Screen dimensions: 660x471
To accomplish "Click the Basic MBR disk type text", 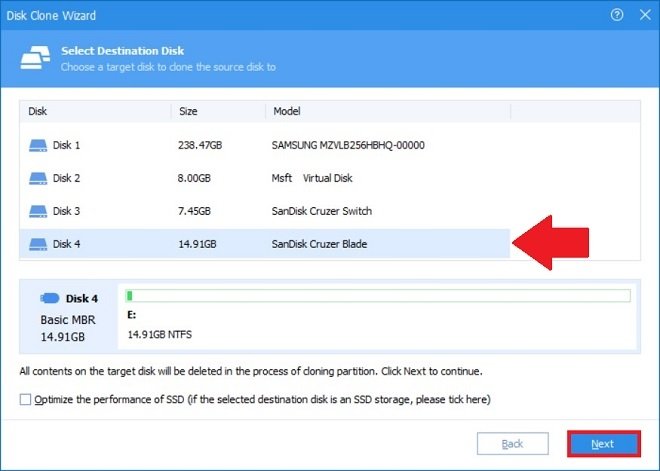I will click(x=68, y=320).
